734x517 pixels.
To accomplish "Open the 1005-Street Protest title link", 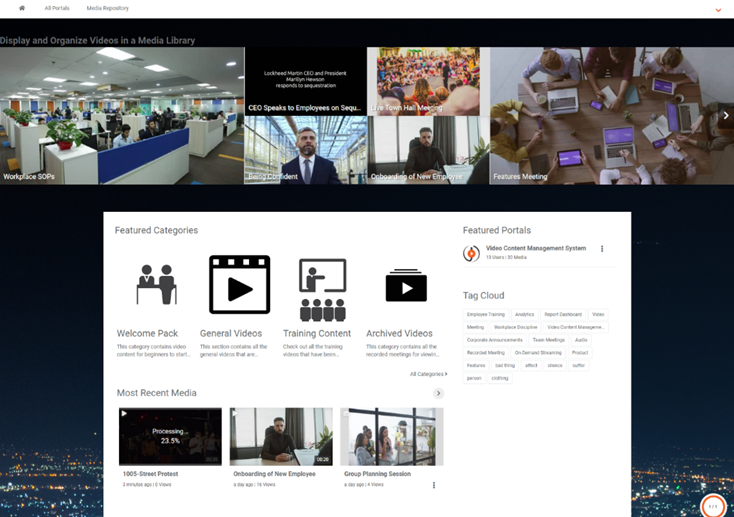I will point(149,474).
